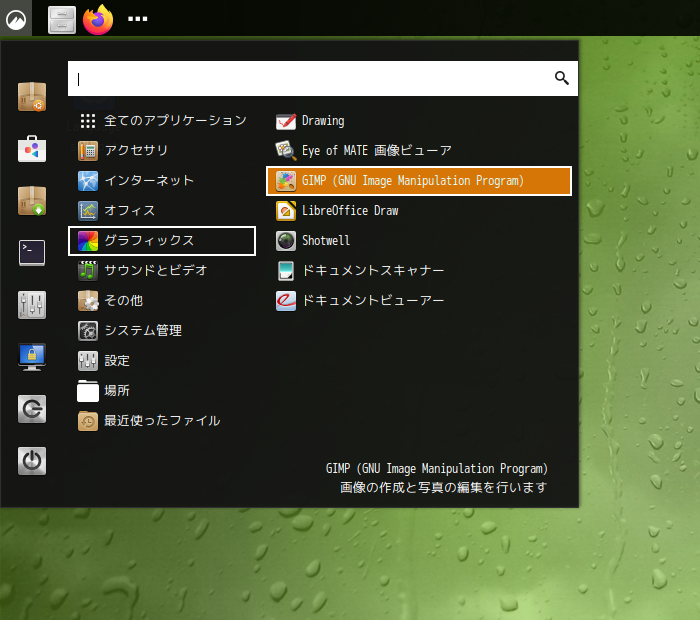This screenshot has height=620, width=700.
Task: Click the LibreOffice Draw icon
Action: 286,211
